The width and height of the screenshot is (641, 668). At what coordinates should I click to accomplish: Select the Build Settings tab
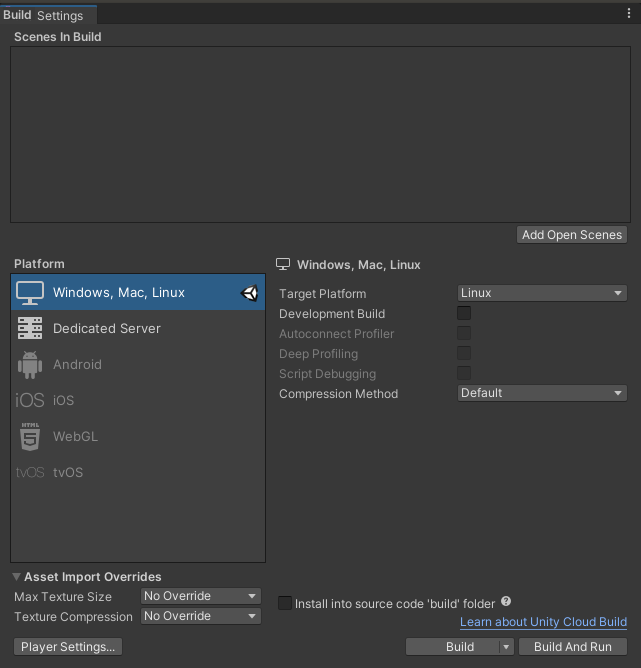(x=43, y=15)
